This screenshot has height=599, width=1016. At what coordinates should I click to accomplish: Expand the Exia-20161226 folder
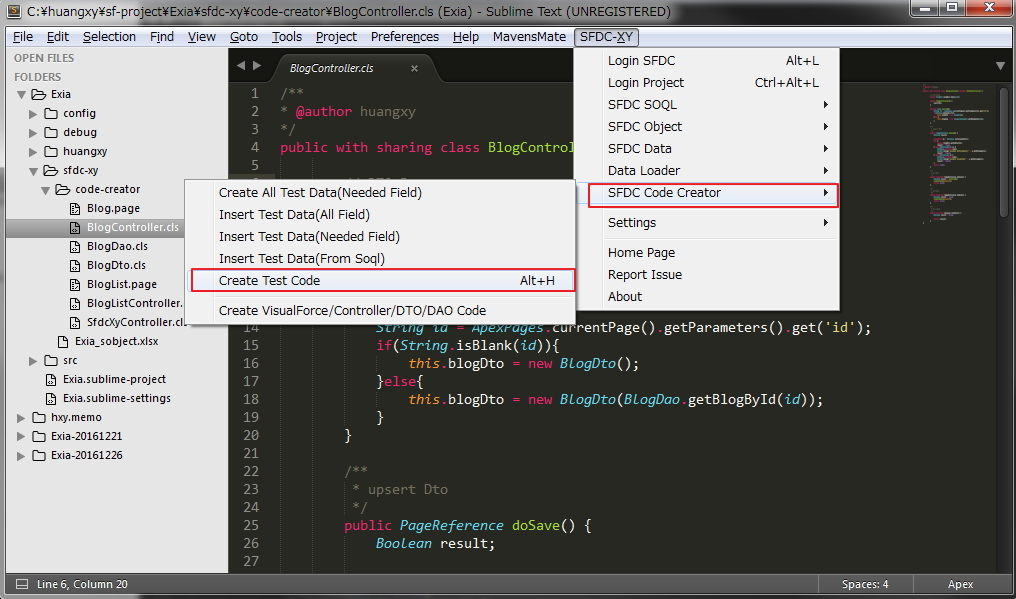click(x=21, y=455)
